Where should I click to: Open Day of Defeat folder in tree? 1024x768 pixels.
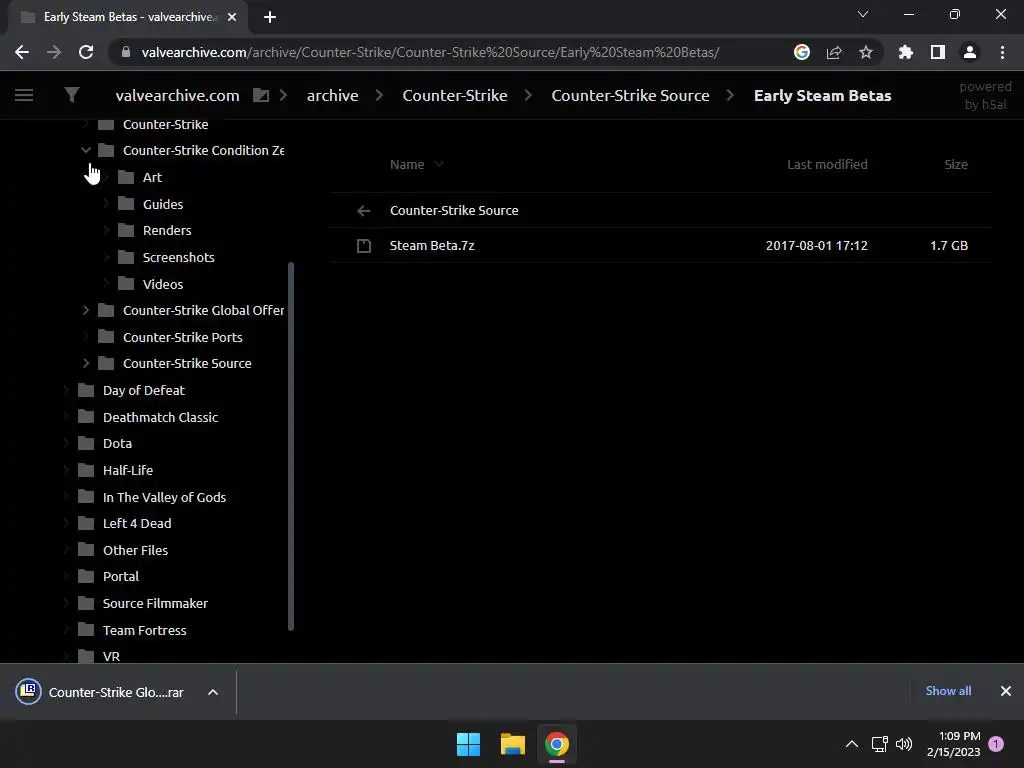click(x=144, y=390)
